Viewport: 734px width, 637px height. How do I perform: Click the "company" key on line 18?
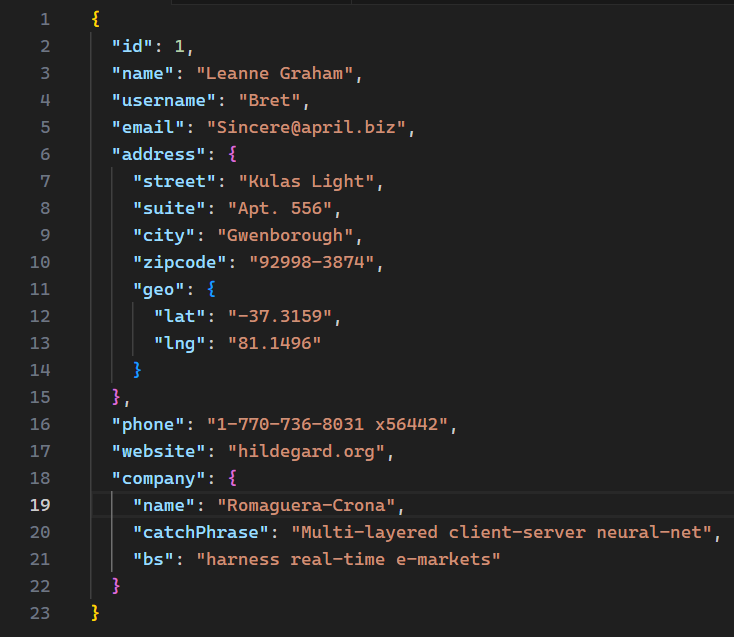tap(159, 478)
